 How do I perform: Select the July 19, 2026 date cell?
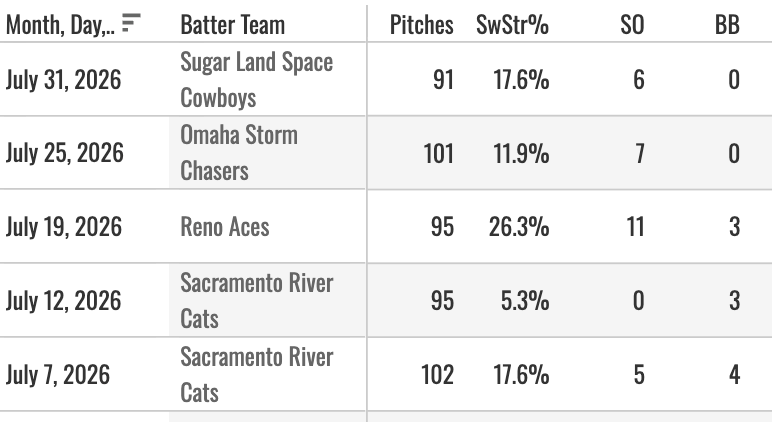pos(64,227)
